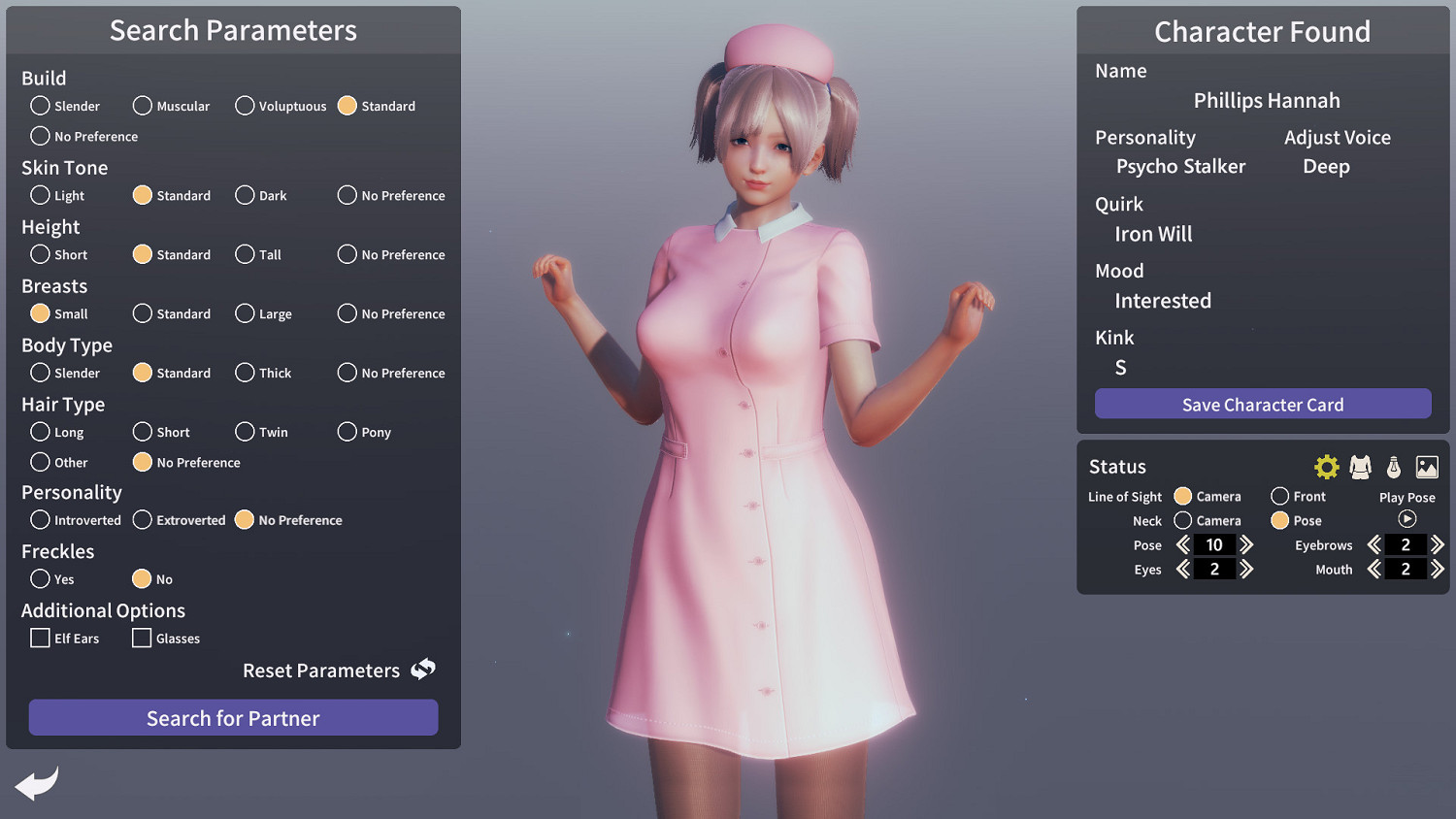Screen dimensions: 1456x819
Task: Click the Save Character Card button
Action: click(x=1262, y=404)
